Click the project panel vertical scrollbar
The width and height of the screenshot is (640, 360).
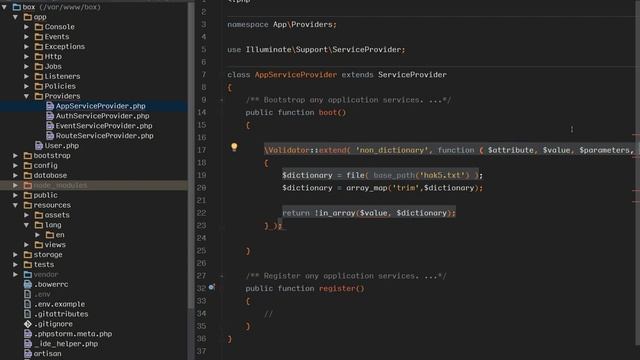pyautogui.click(x=191, y=155)
